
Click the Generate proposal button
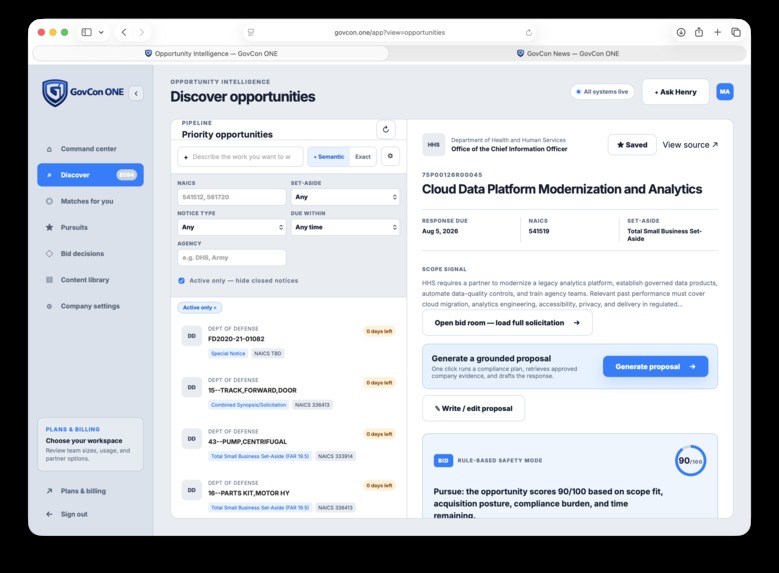tap(655, 366)
